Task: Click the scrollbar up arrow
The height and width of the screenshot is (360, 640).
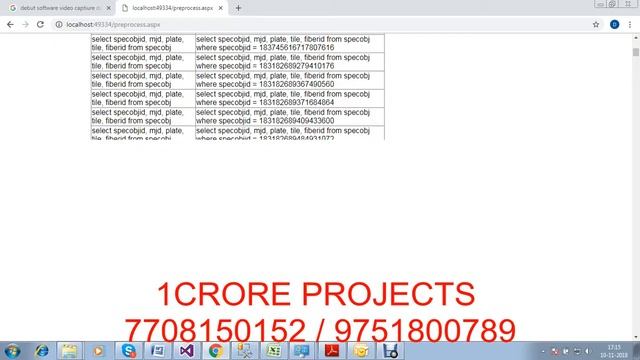Action: tap(636, 38)
